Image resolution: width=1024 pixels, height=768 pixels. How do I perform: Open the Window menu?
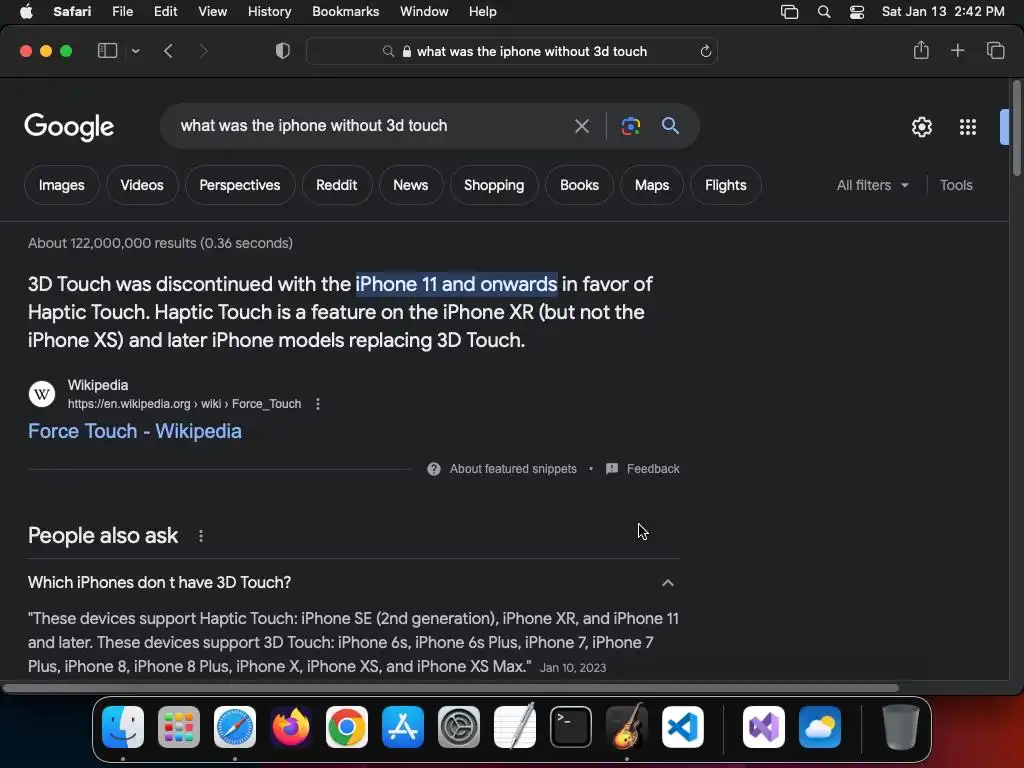[x=424, y=12]
